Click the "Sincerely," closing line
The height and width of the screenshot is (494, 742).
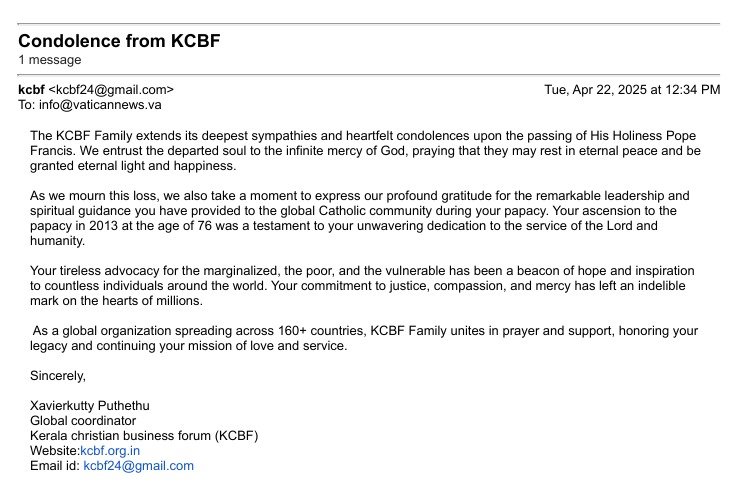coord(58,376)
